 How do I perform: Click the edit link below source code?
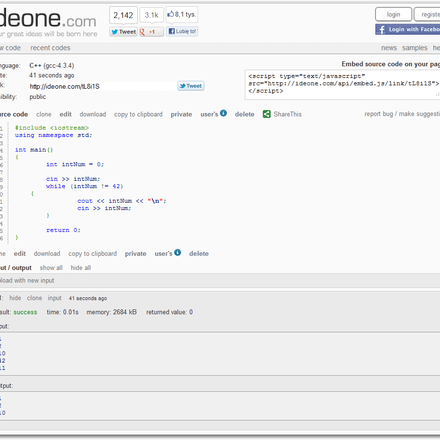pos(20,254)
